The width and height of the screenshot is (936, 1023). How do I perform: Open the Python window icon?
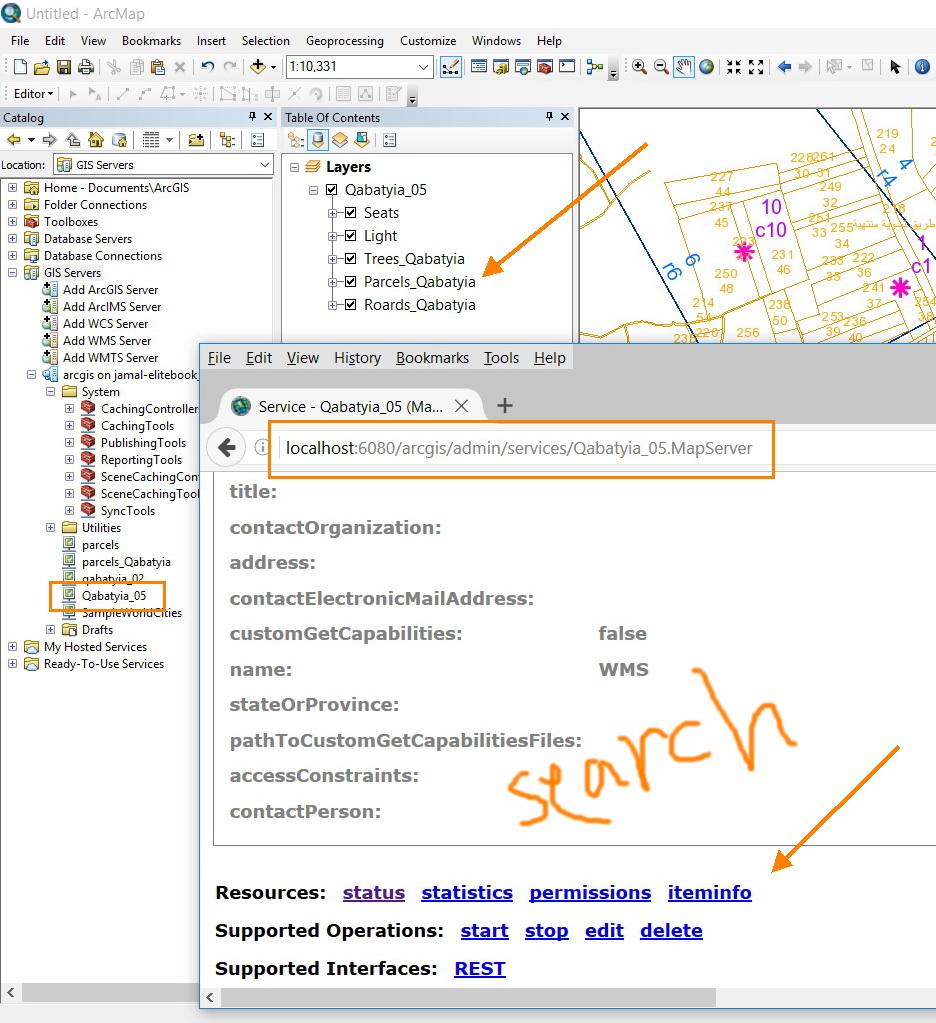coord(567,67)
